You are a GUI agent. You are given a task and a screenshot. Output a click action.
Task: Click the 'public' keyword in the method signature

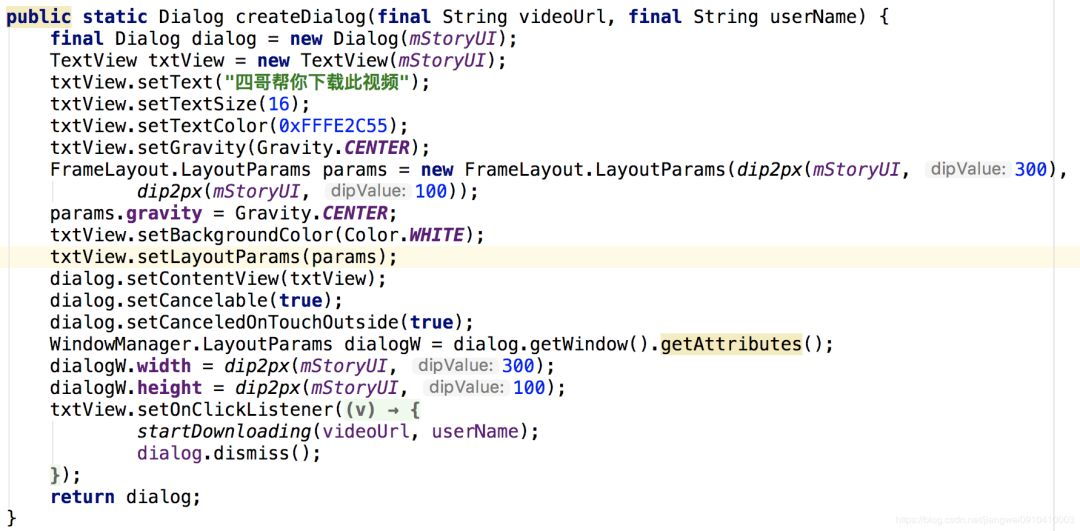38,17
